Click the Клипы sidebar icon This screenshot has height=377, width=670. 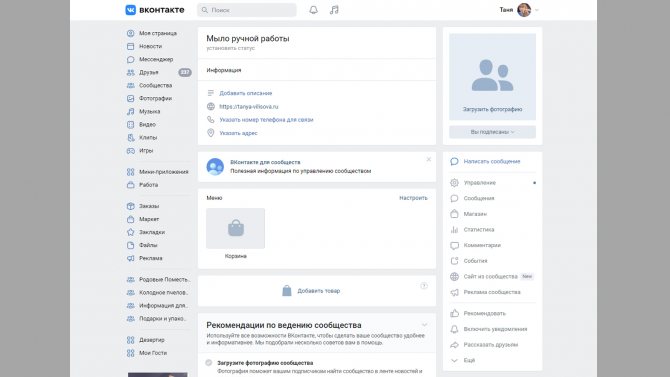click(x=131, y=138)
